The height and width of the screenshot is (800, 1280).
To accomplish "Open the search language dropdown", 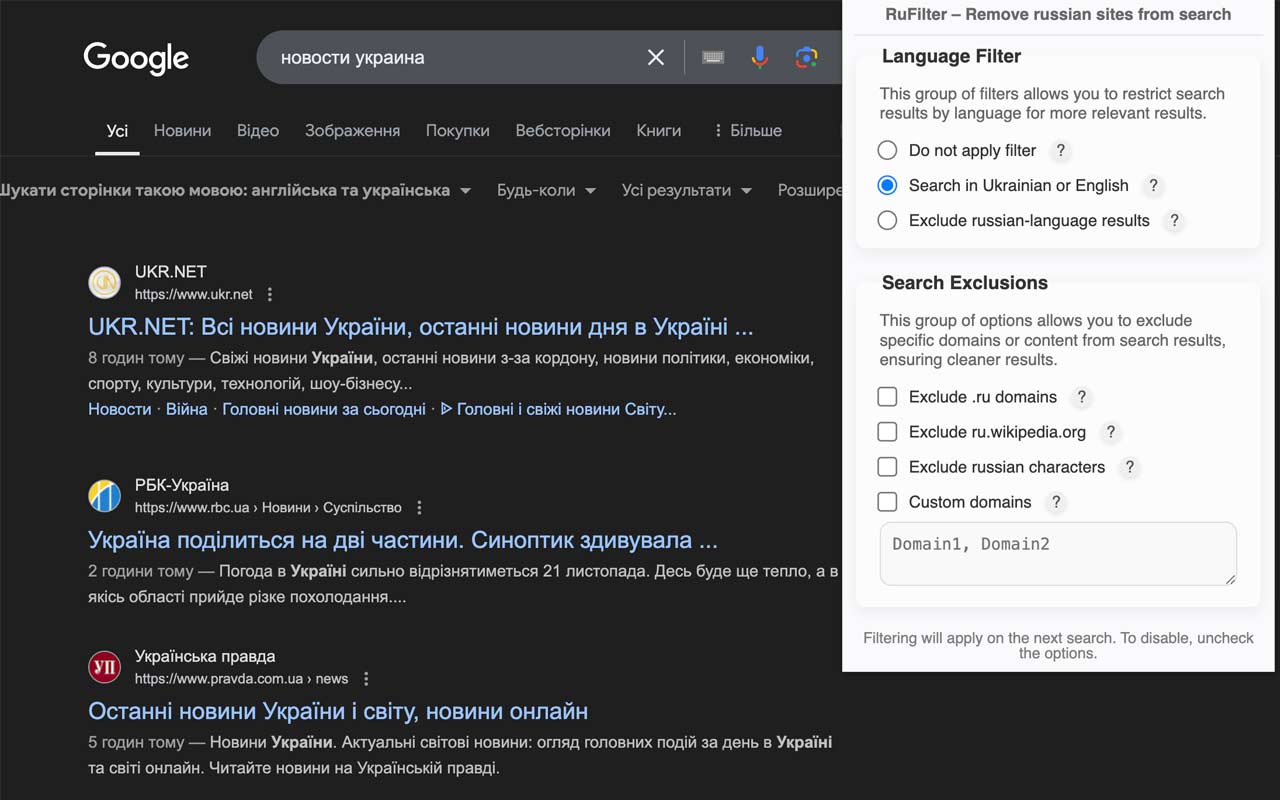I will pyautogui.click(x=465, y=189).
